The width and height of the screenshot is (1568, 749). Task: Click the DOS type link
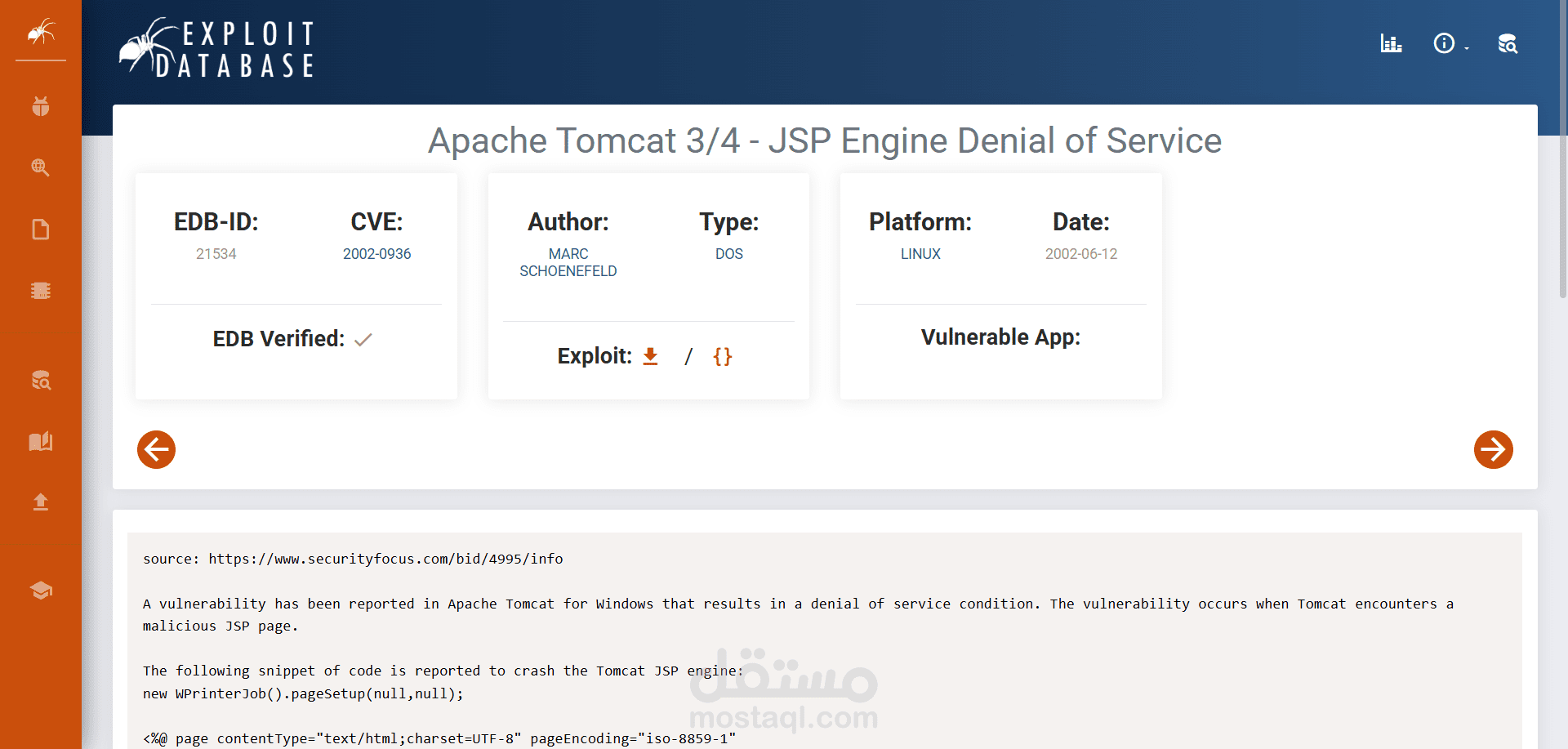tap(728, 254)
